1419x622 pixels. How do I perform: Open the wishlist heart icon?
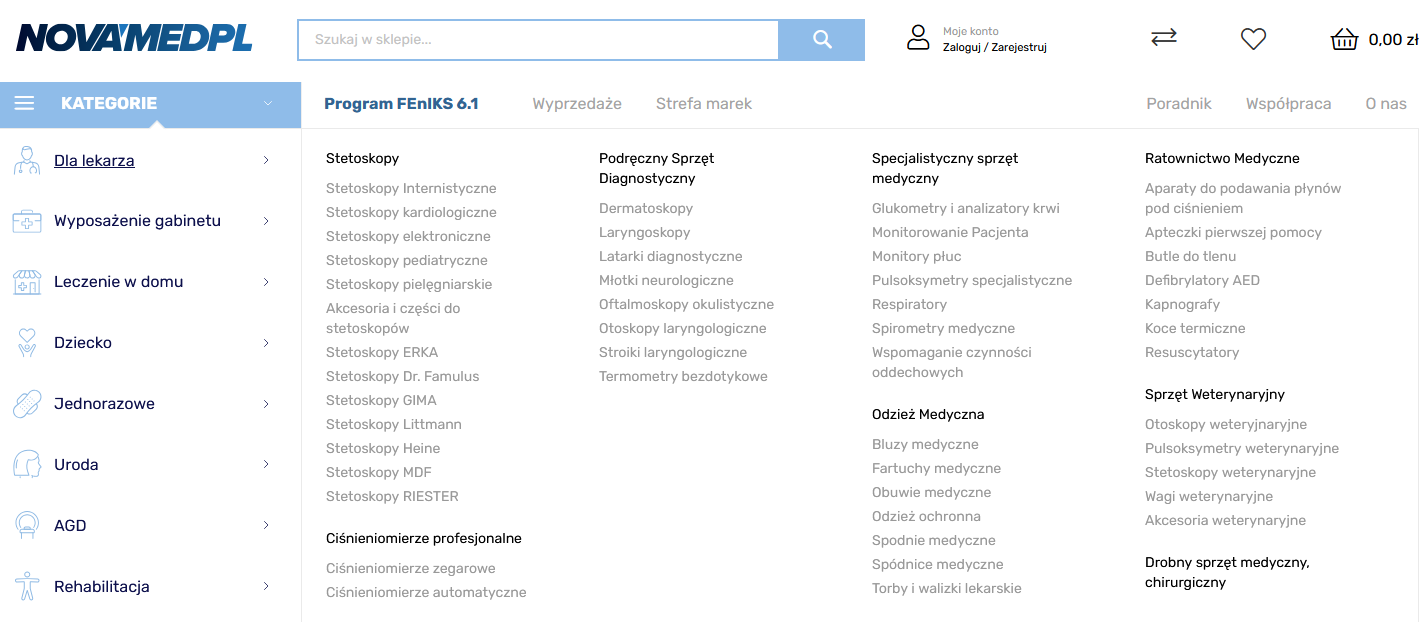[x=1253, y=39]
